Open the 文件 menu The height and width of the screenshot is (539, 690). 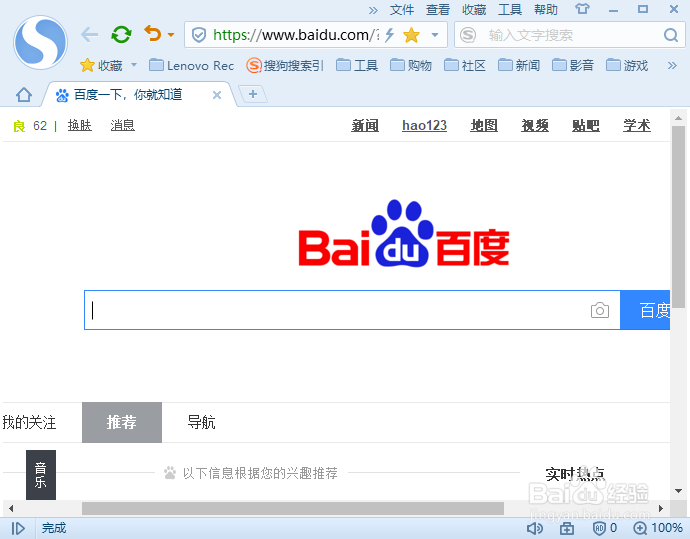(401, 10)
